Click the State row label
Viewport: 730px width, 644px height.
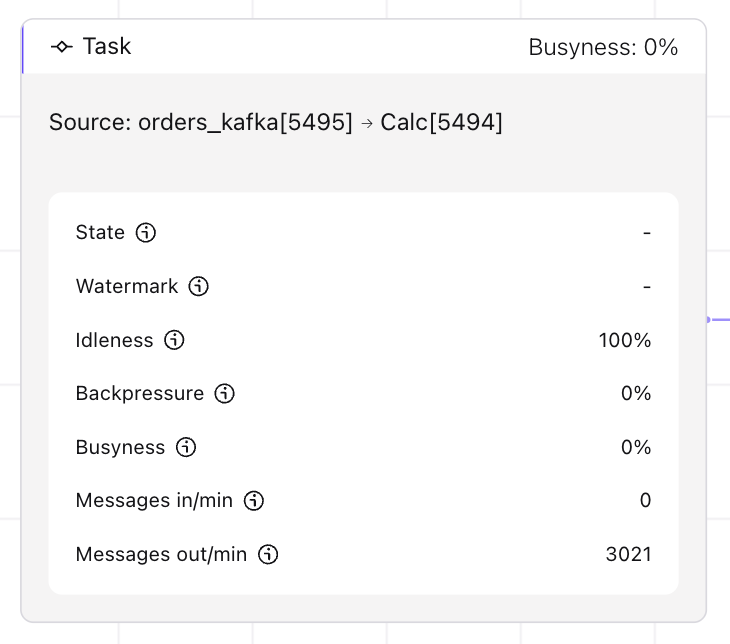100,233
